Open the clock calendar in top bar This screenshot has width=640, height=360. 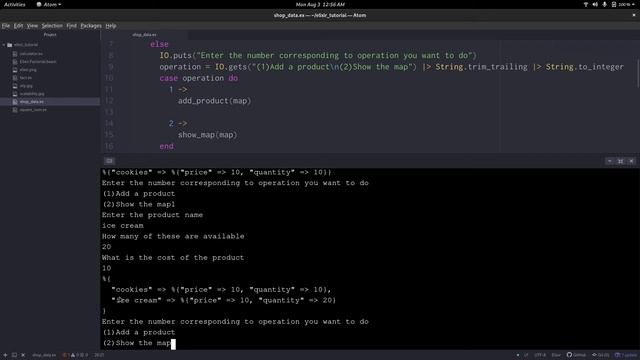coord(320,4)
